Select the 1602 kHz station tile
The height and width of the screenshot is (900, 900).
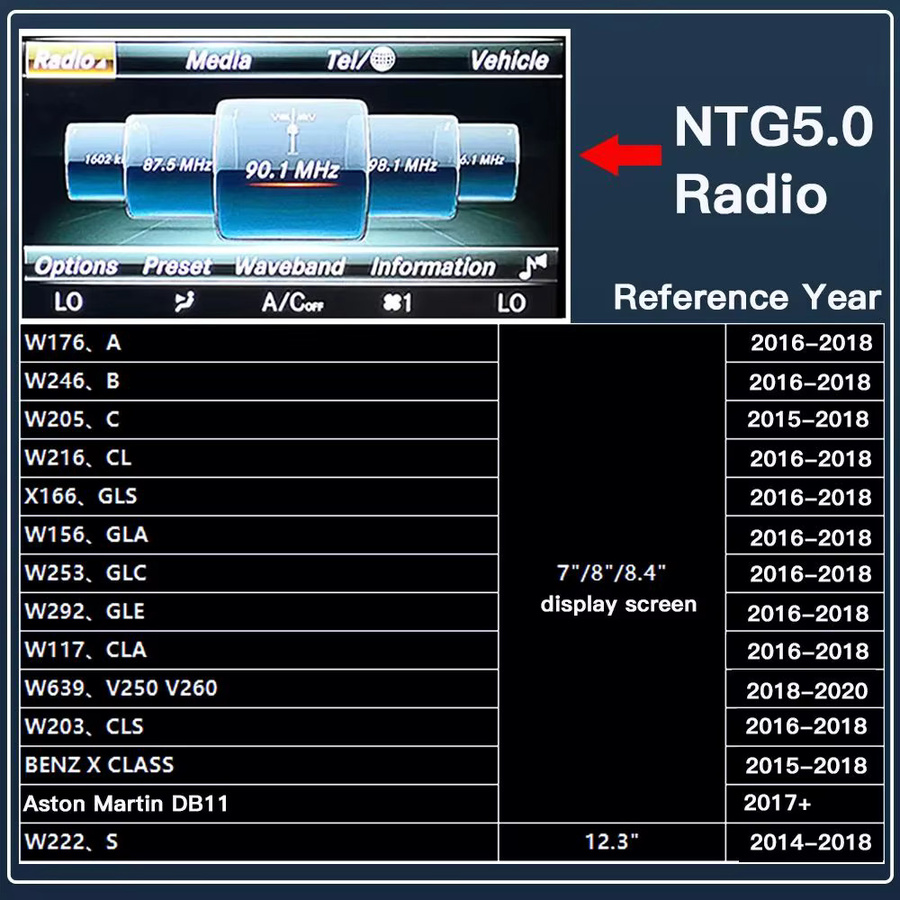[95, 162]
